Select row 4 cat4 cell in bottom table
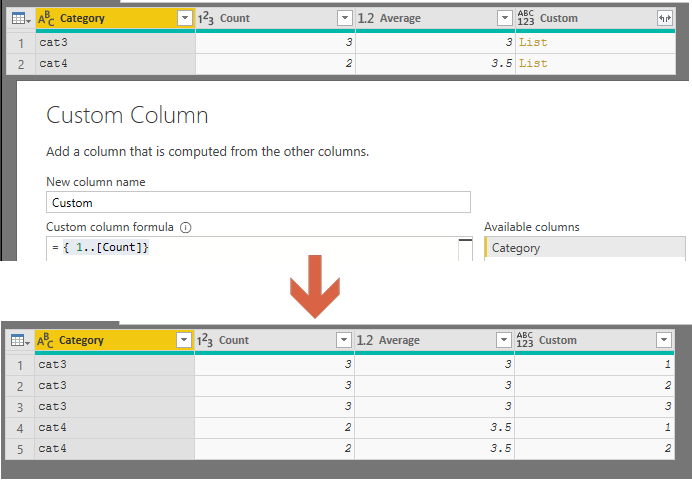Image resolution: width=692 pixels, height=487 pixels. click(x=115, y=428)
